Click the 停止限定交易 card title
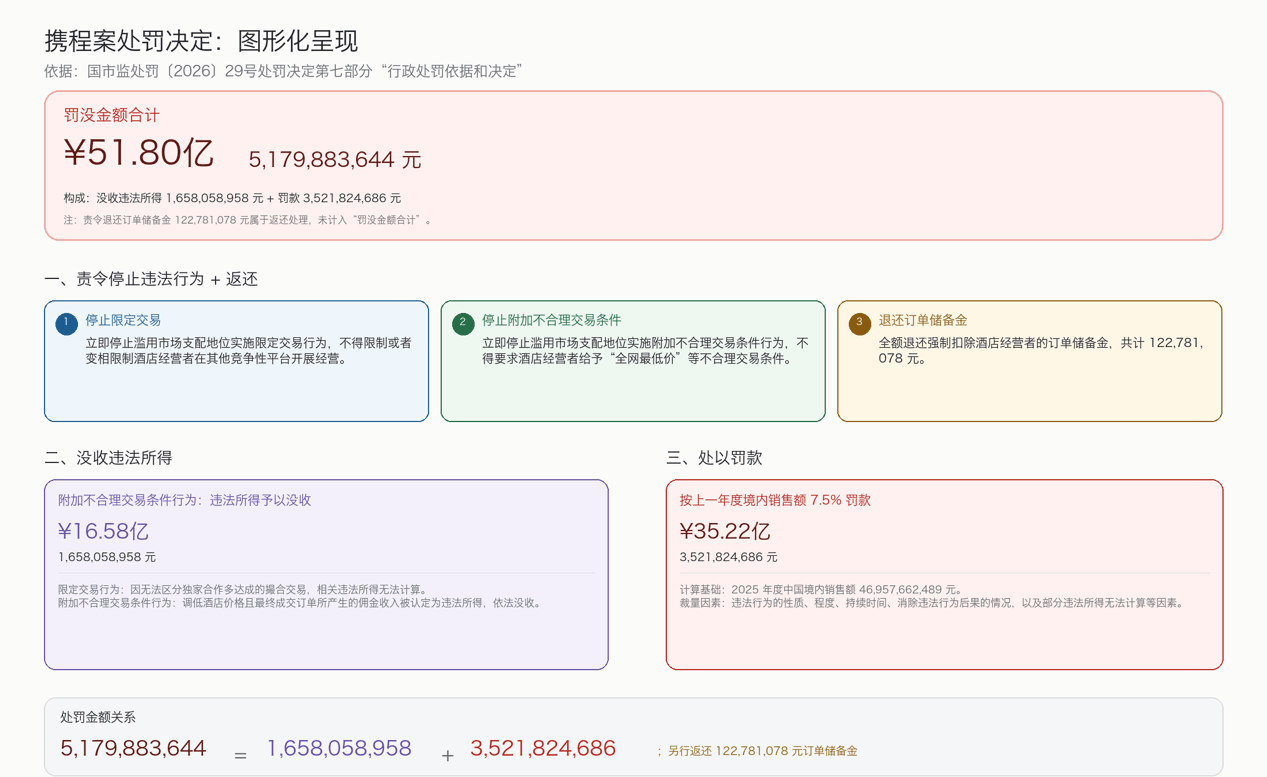The height and width of the screenshot is (777, 1267). [123, 320]
